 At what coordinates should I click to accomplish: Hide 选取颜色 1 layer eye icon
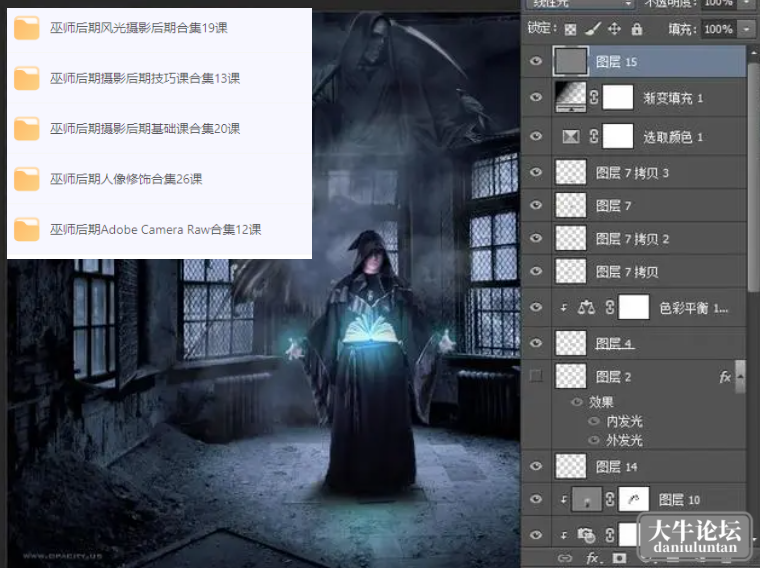536,136
